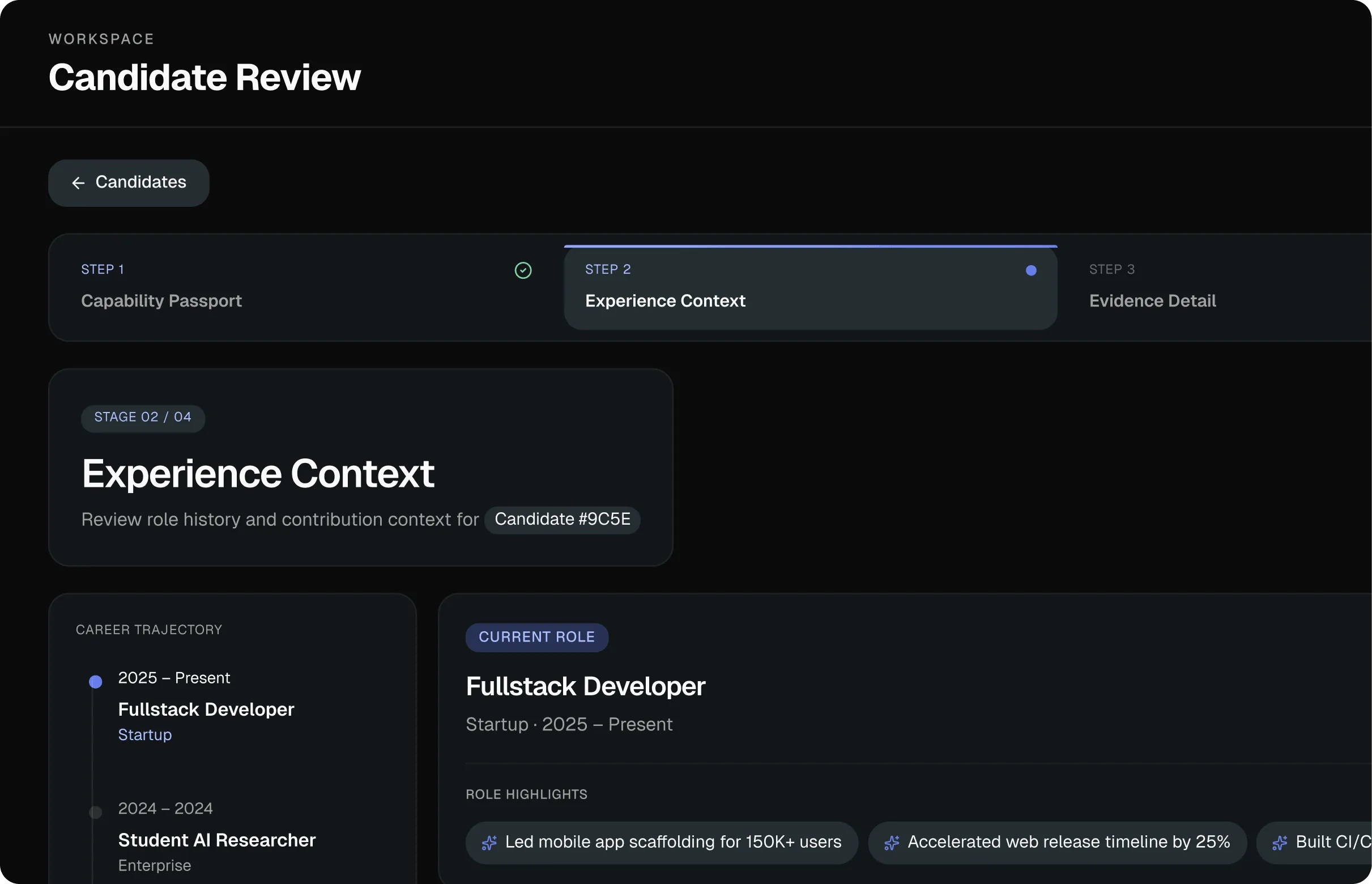Select the 2024 – 2024 timeline dot
Viewport: 1372px width, 884px height.
pyautogui.click(x=96, y=812)
